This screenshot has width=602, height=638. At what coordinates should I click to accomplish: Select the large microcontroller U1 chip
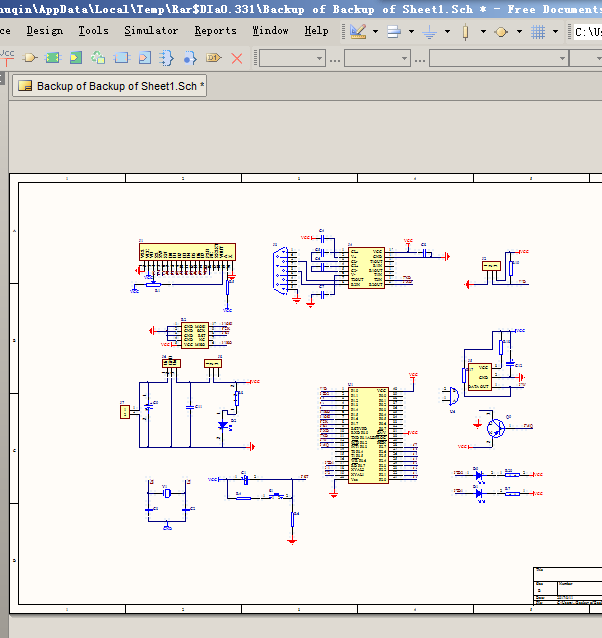368,435
